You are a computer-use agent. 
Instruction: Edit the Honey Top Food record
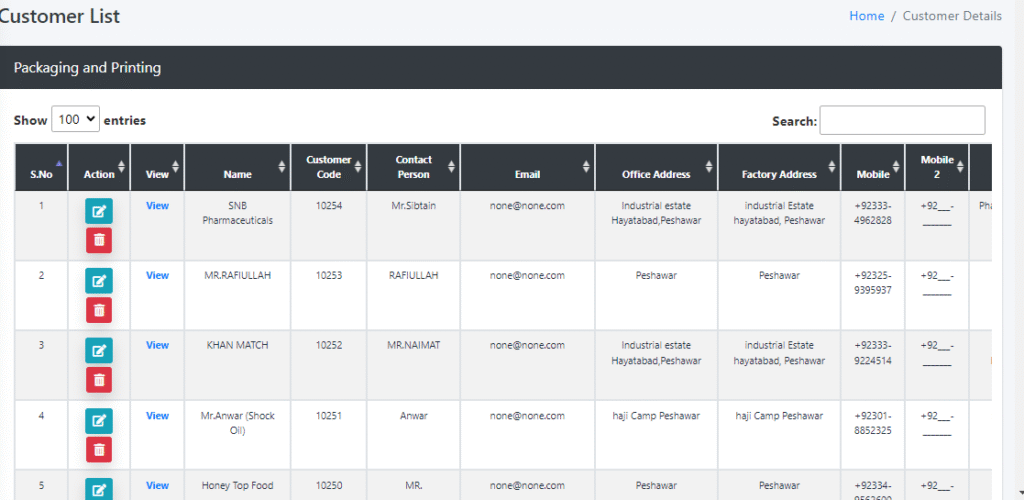point(99,490)
